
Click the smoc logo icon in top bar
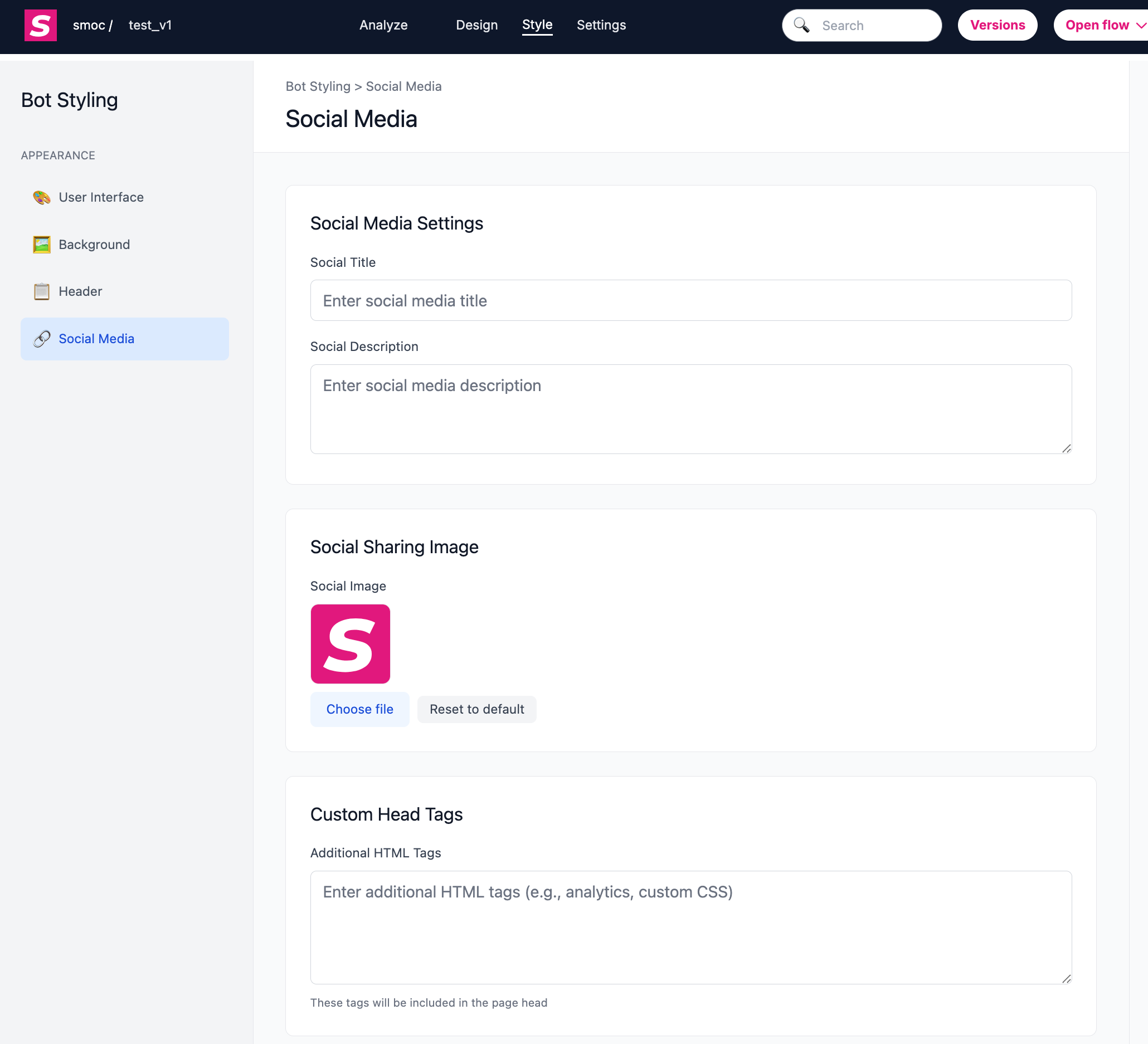[41, 25]
